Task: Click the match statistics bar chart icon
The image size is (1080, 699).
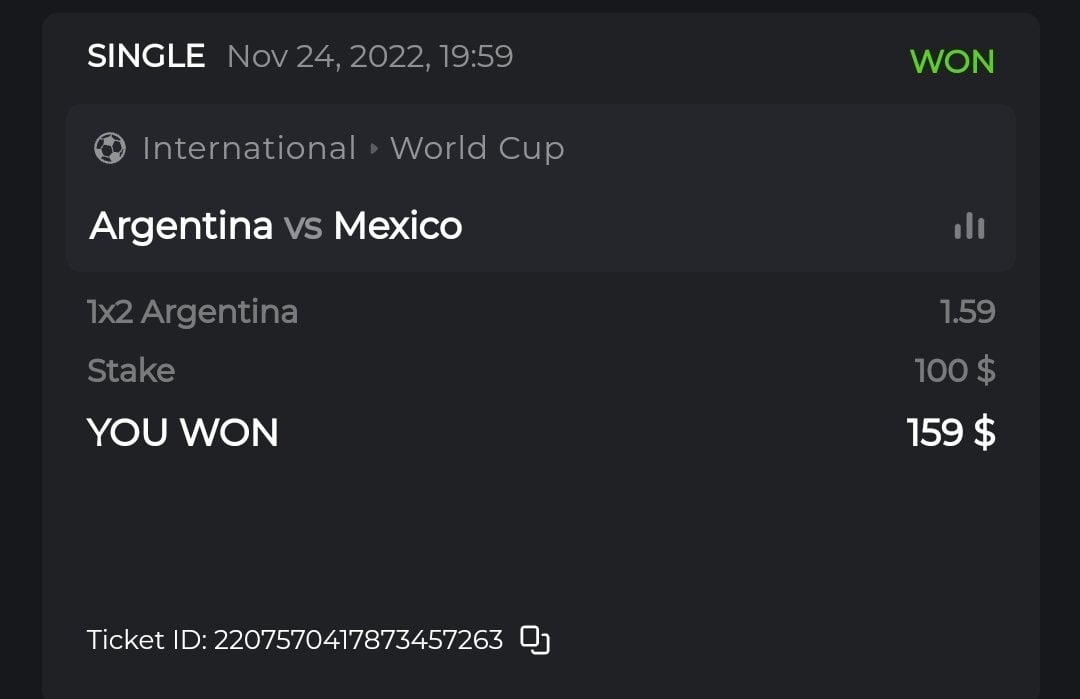Action: pyautogui.click(x=969, y=227)
